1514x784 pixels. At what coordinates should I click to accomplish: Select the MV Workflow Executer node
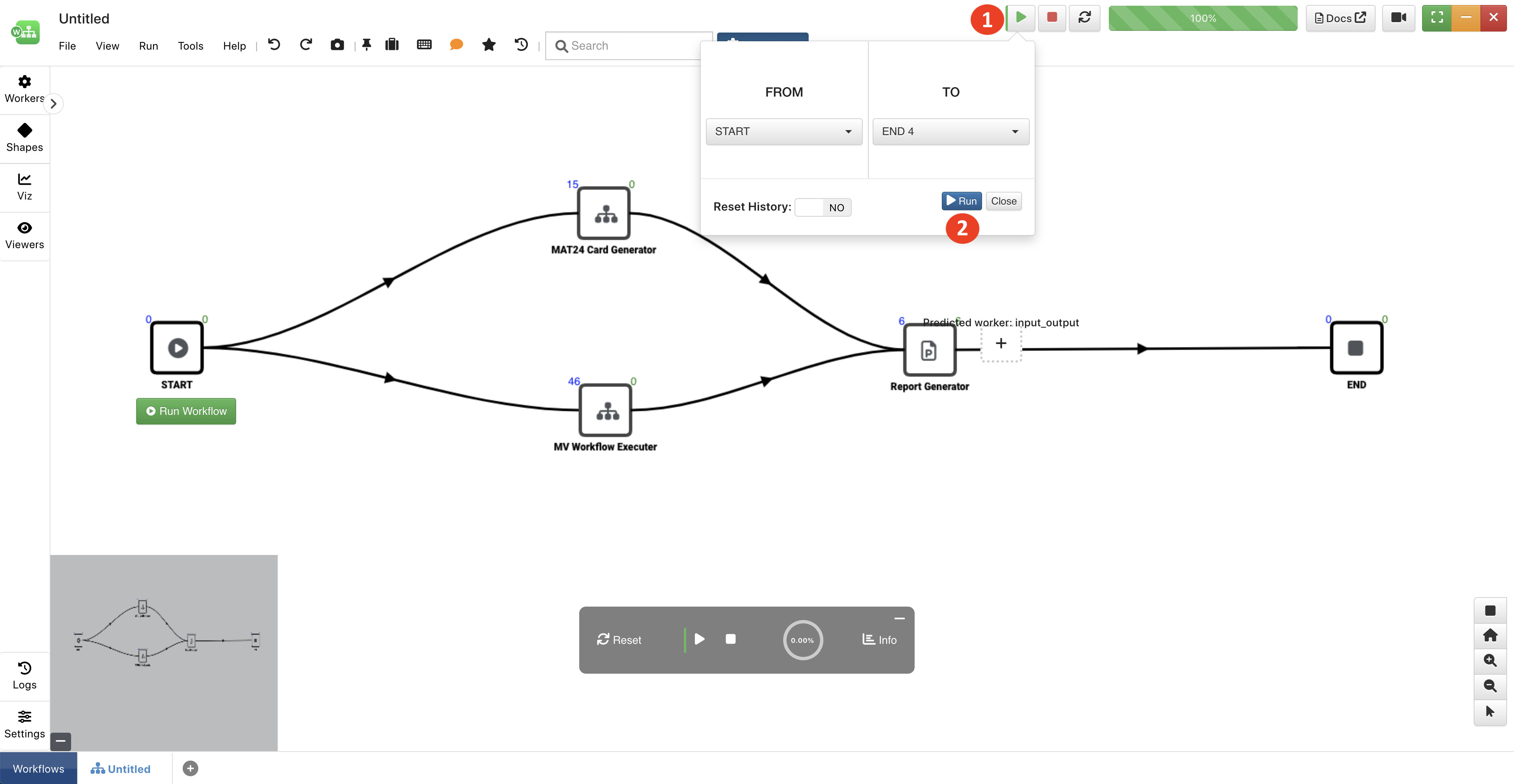click(x=606, y=410)
